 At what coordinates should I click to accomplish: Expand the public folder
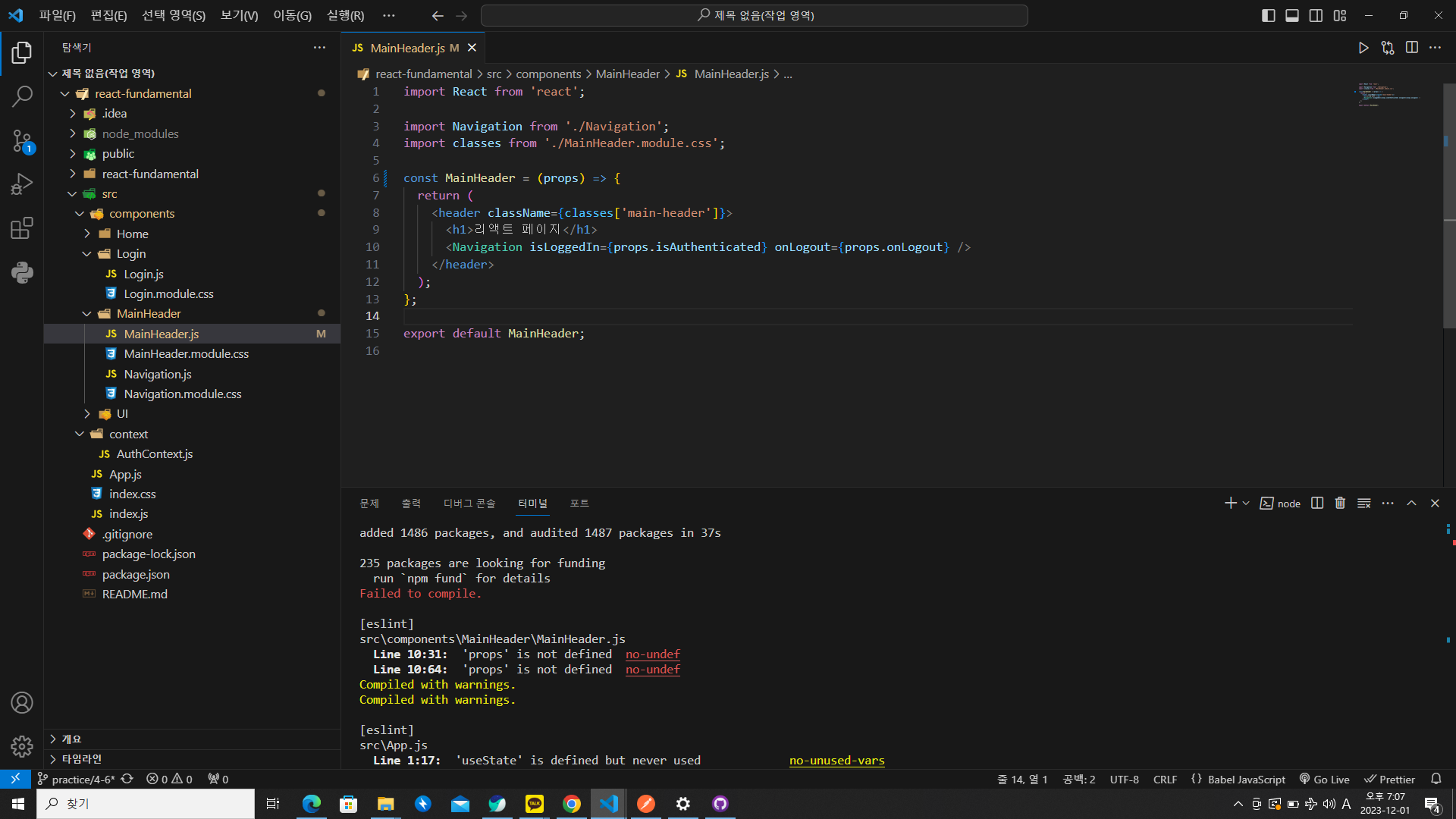tap(73, 154)
